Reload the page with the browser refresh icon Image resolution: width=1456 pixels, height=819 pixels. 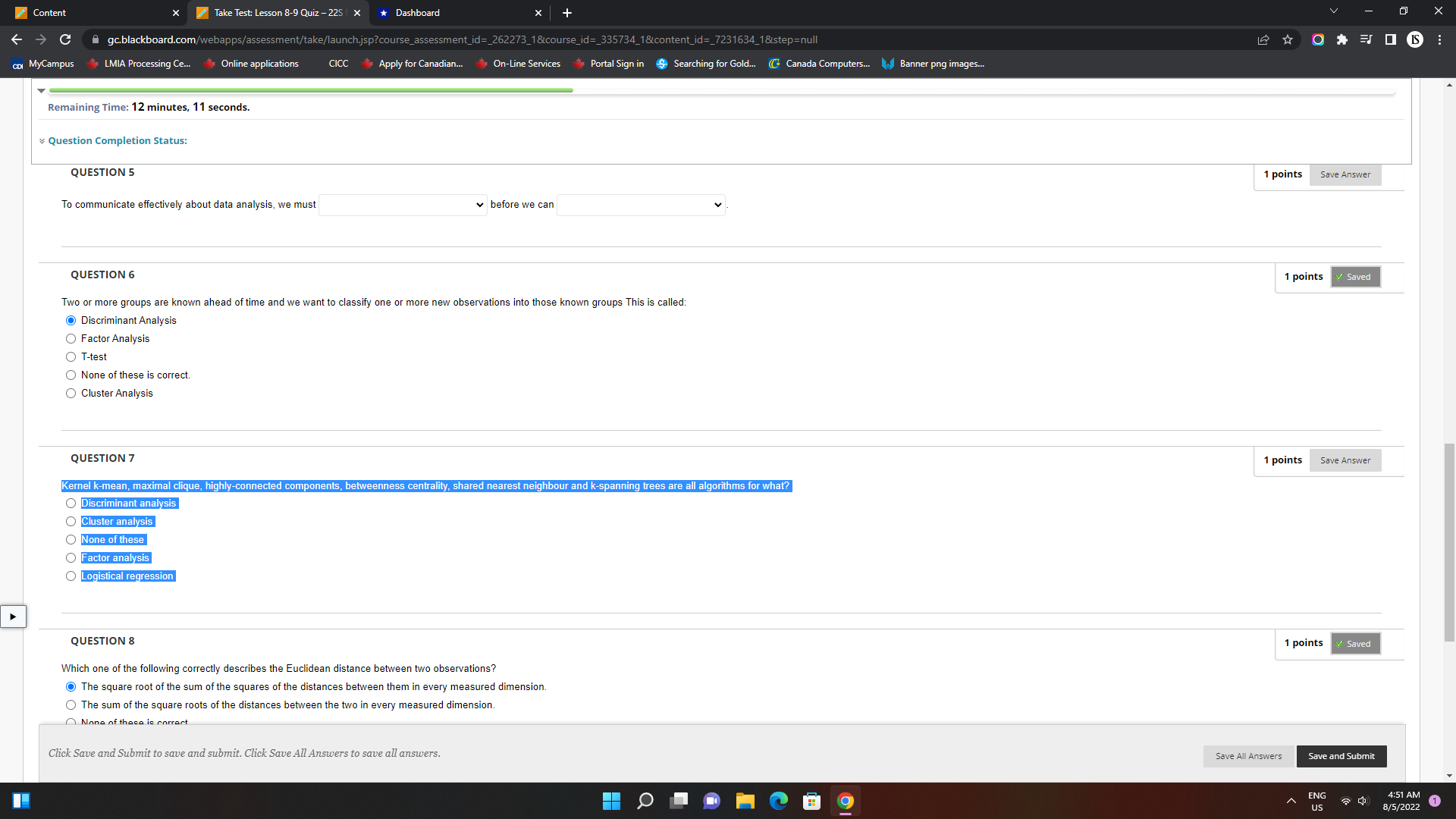65,39
